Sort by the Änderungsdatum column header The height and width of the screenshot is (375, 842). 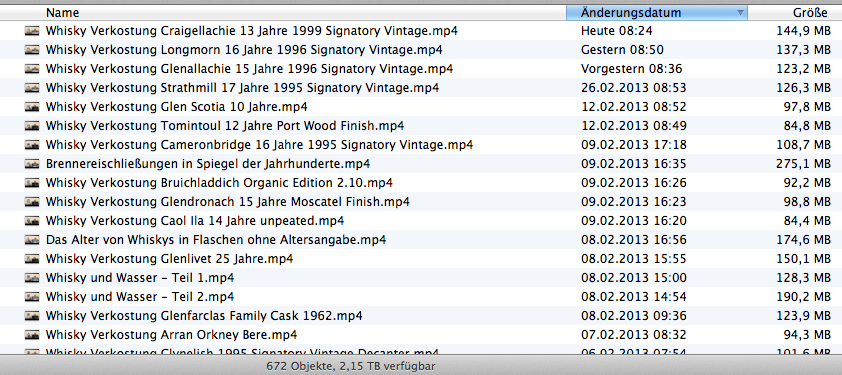[657, 12]
